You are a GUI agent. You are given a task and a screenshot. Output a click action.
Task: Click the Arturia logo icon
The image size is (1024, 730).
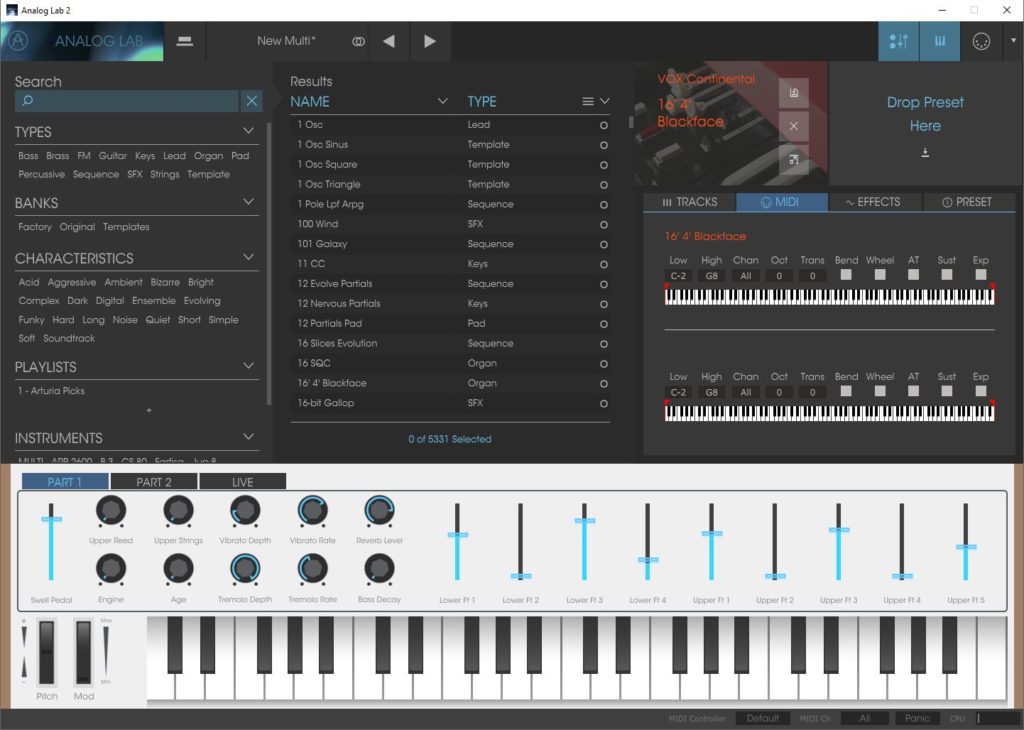(18, 40)
